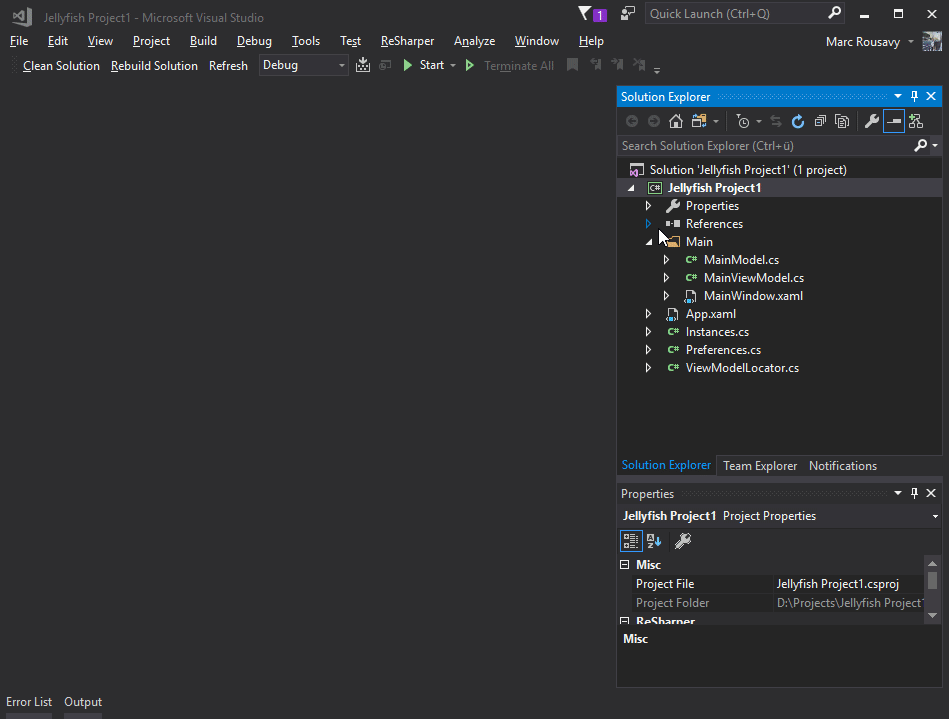Pin the Properties panel
Viewport: 949px width, 719px height.
[x=915, y=493]
